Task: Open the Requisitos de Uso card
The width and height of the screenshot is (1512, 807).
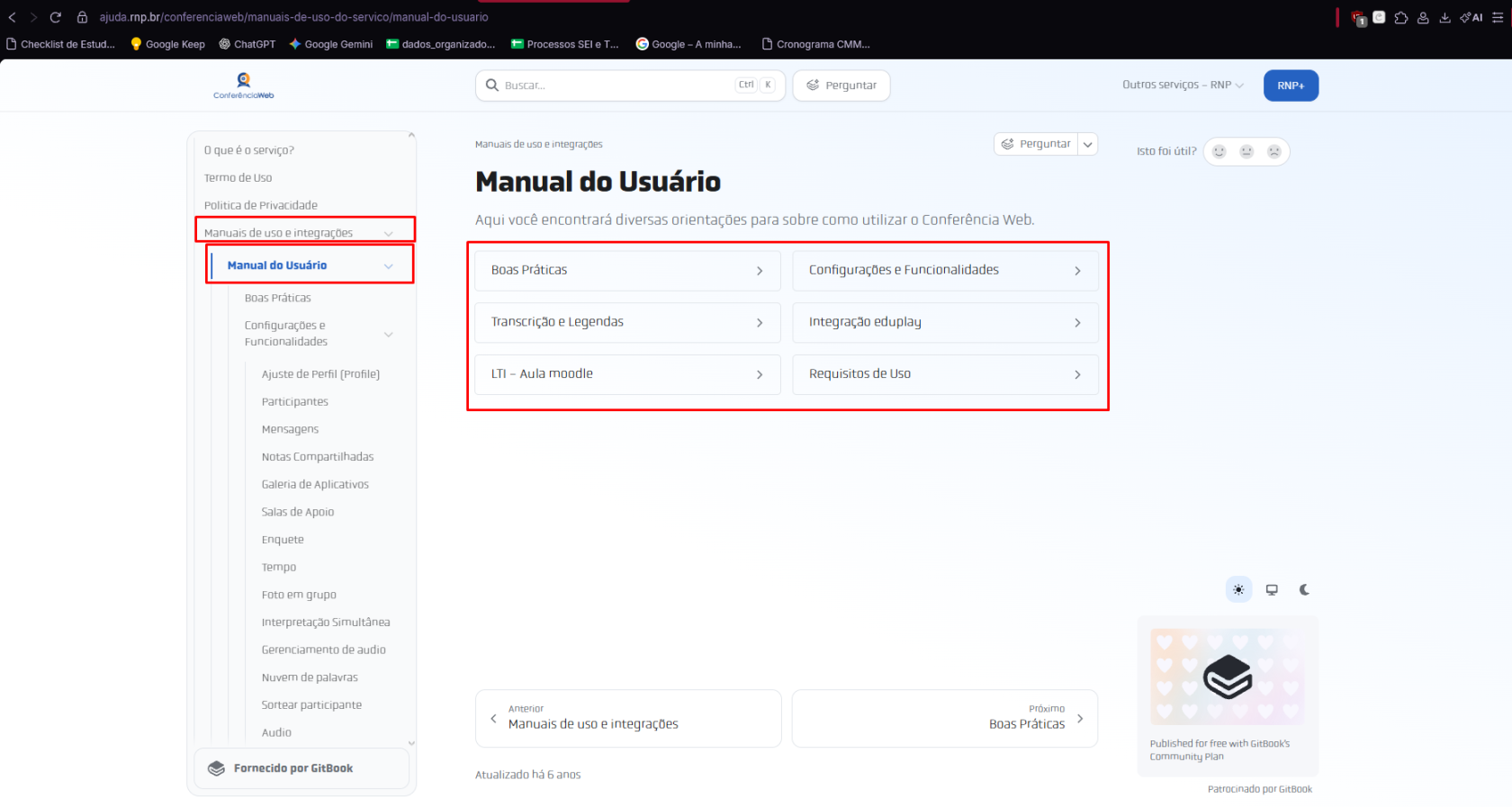Action: coord(945,374)
